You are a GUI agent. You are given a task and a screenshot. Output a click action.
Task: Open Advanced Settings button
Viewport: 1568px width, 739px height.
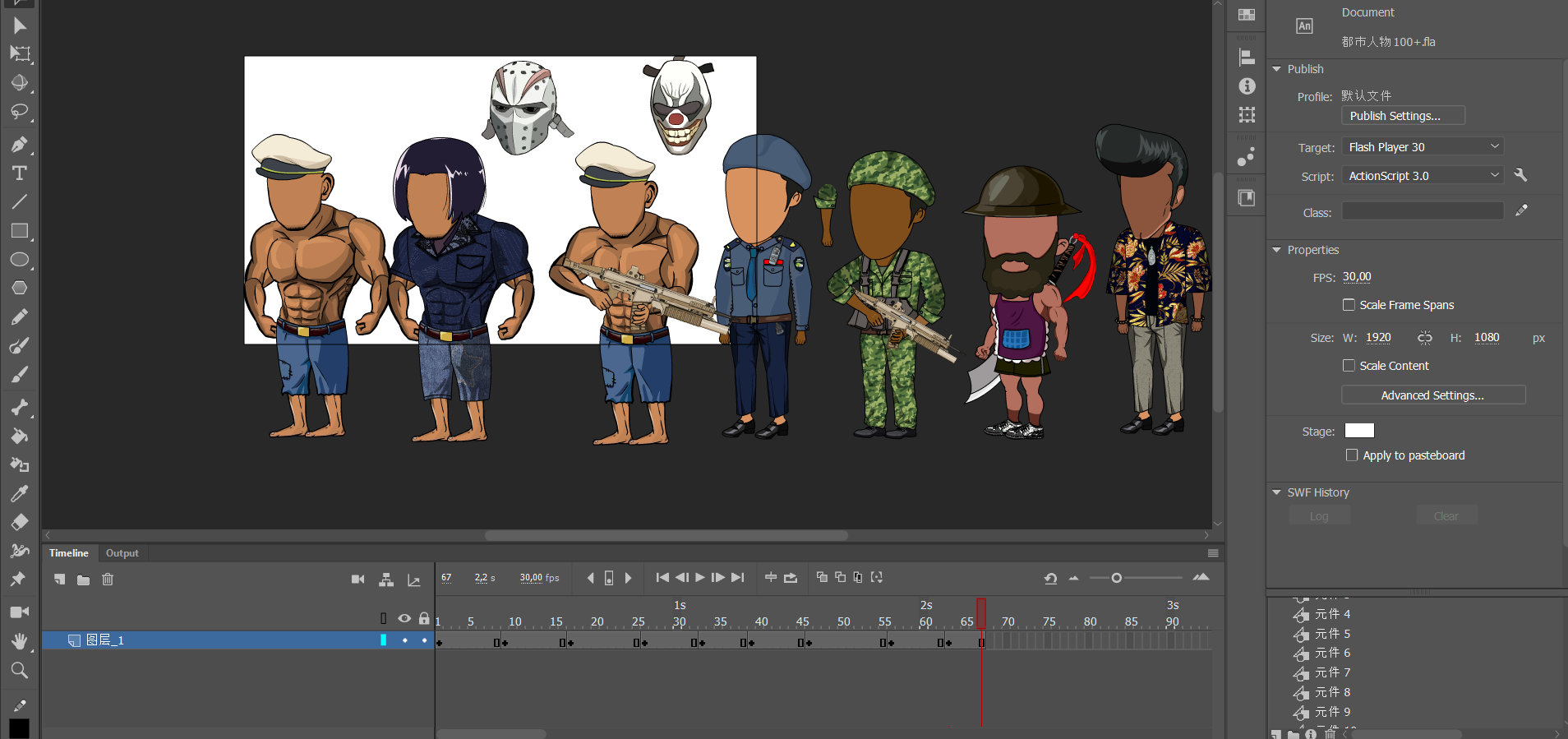tap(1432, 395)
